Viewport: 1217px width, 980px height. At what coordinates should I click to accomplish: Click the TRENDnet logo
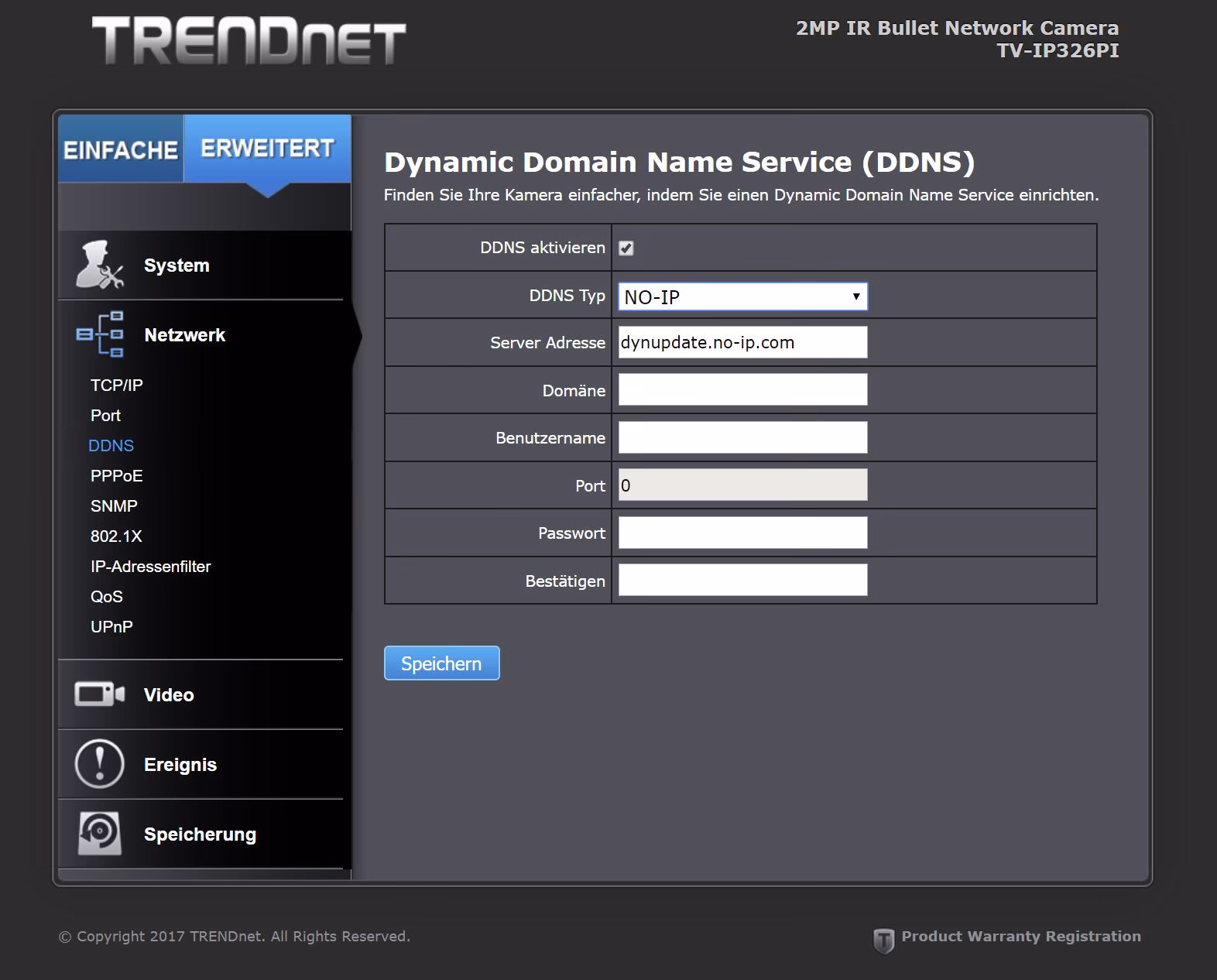[249, 40]
